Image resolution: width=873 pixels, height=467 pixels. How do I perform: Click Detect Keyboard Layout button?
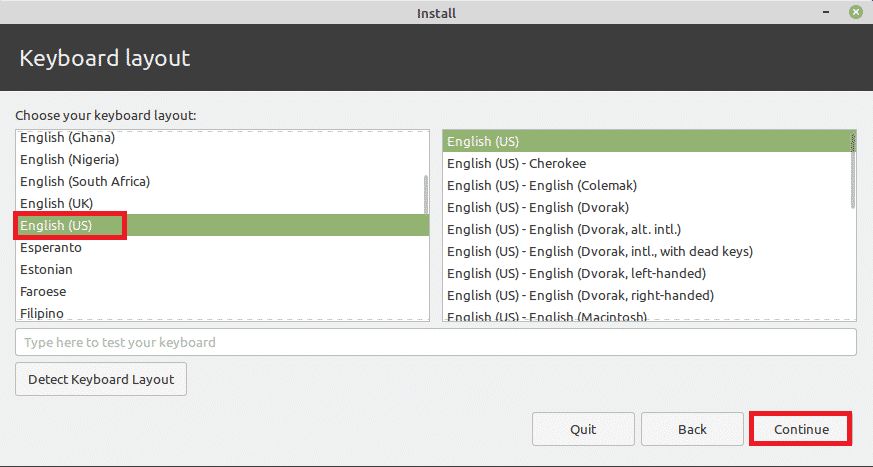coord(101,379)
